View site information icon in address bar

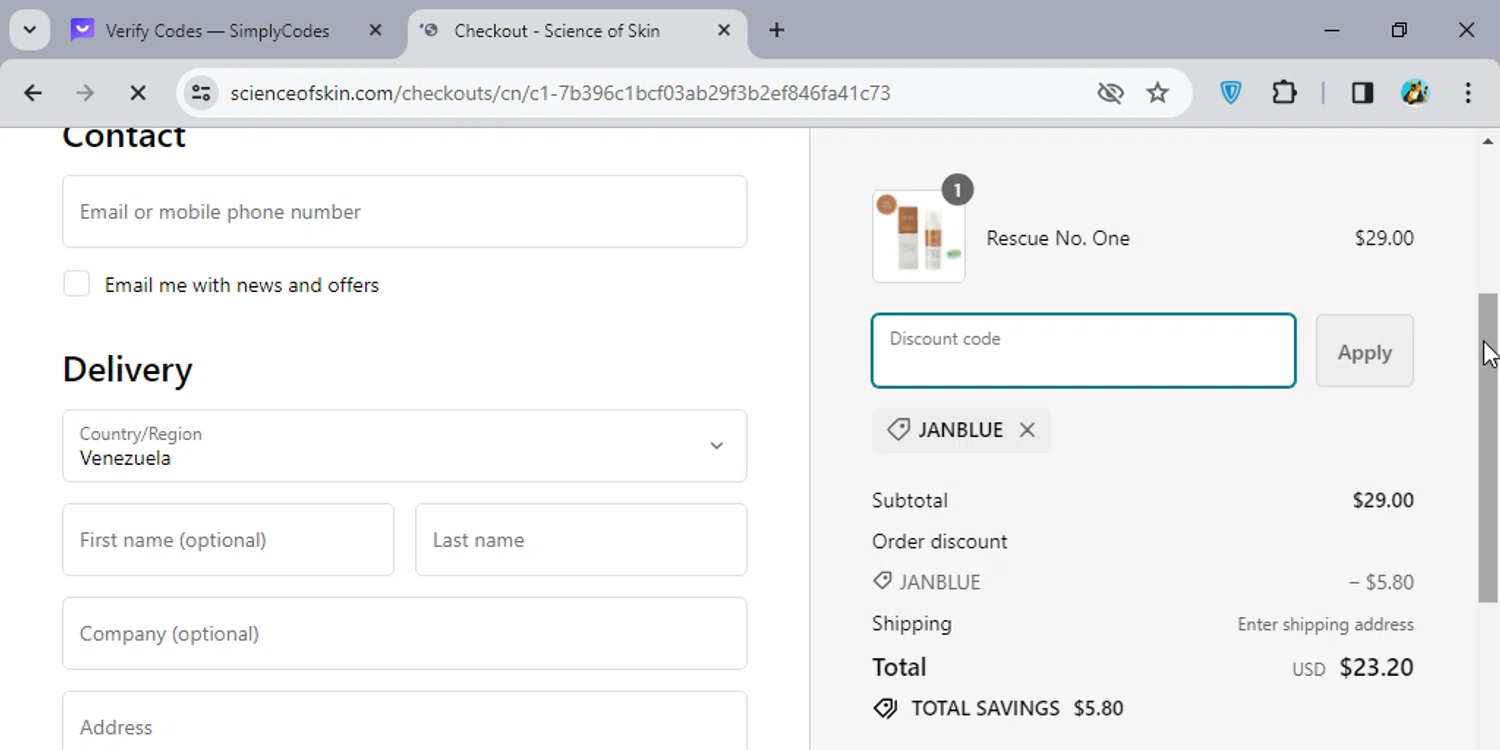pyautogui.click(x=201, y=93)
